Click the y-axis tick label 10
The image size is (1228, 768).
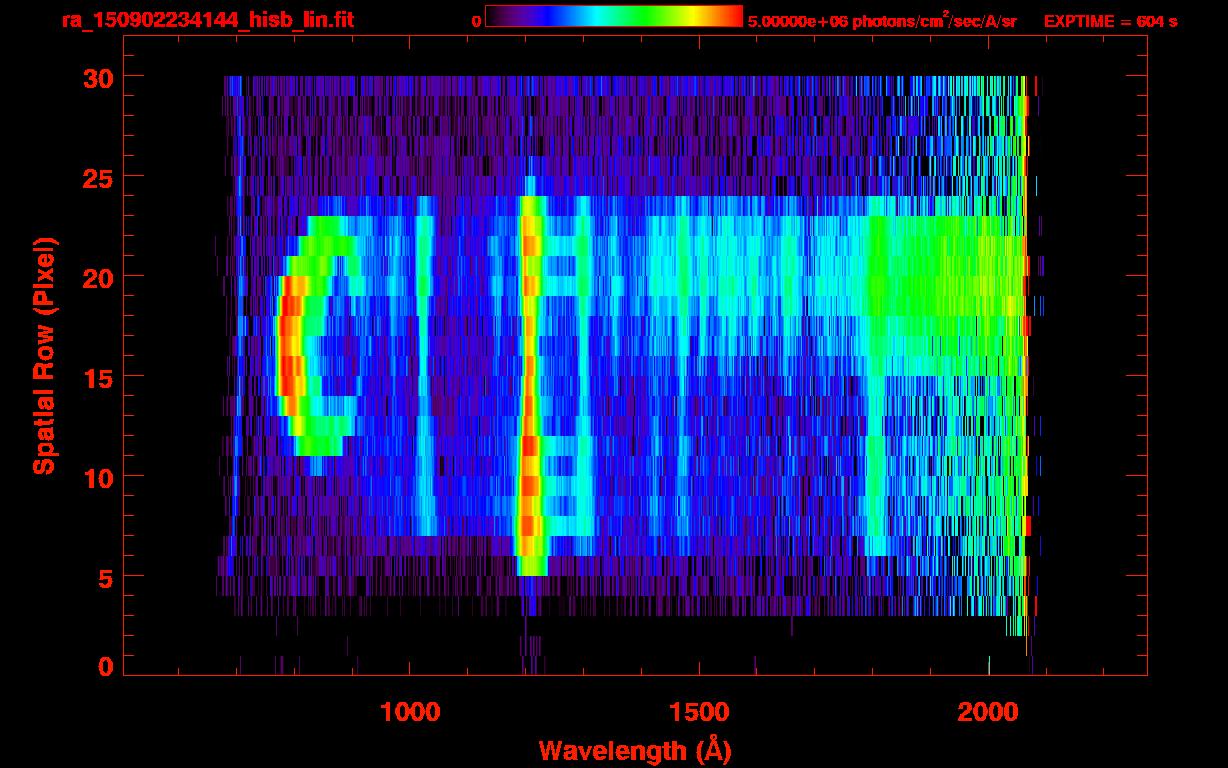point(98,477)
